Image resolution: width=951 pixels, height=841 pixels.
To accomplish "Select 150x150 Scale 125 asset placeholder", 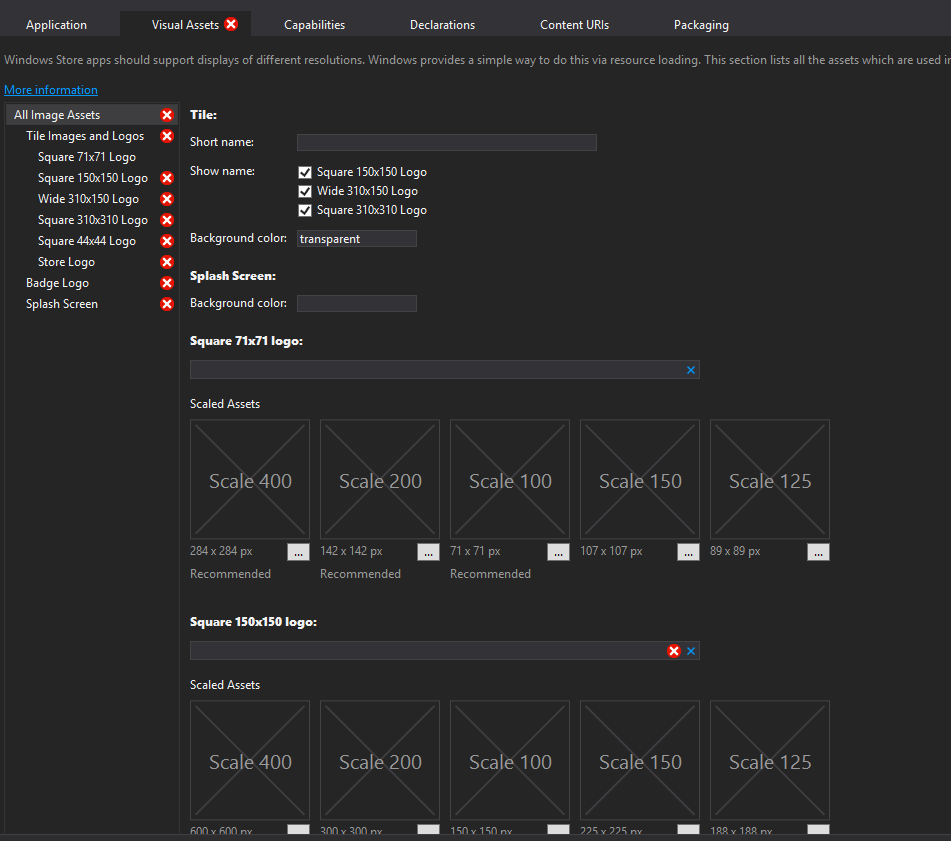I will click(x=770, y=760).
